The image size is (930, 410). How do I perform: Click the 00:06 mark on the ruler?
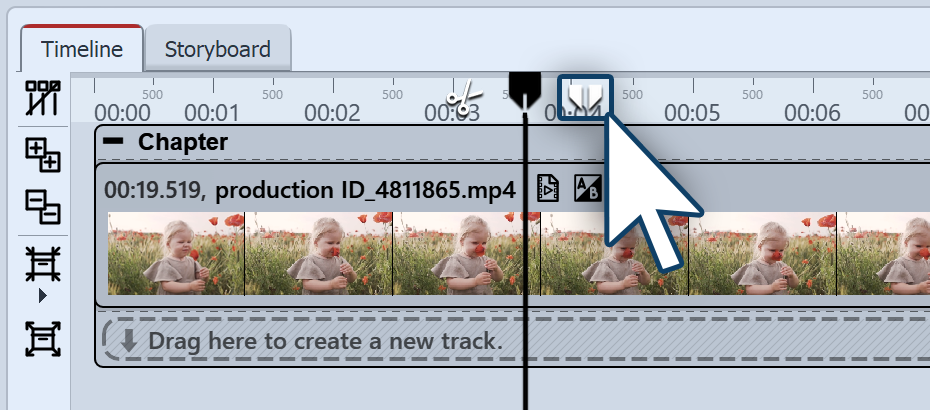tap(811, 112)
